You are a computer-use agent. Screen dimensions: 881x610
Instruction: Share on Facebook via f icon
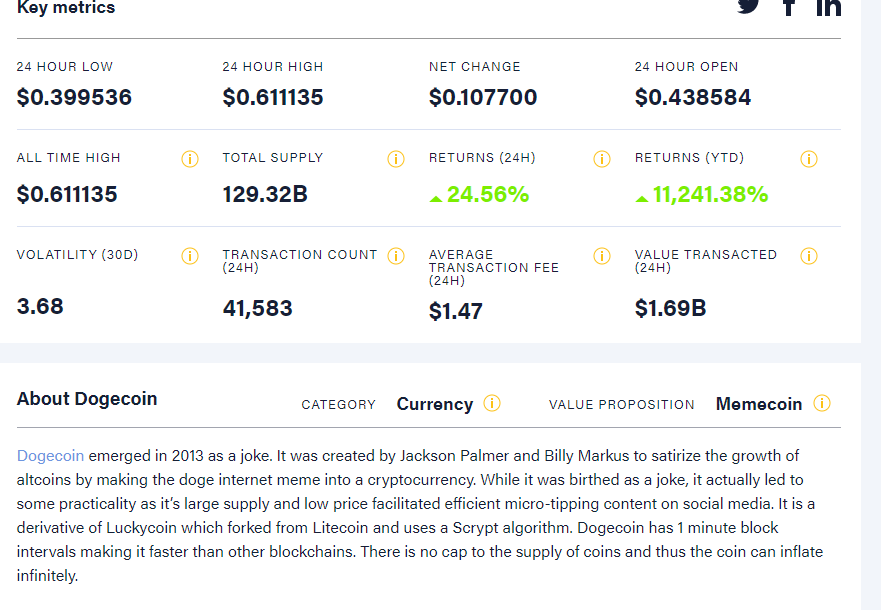pos(789,7)
